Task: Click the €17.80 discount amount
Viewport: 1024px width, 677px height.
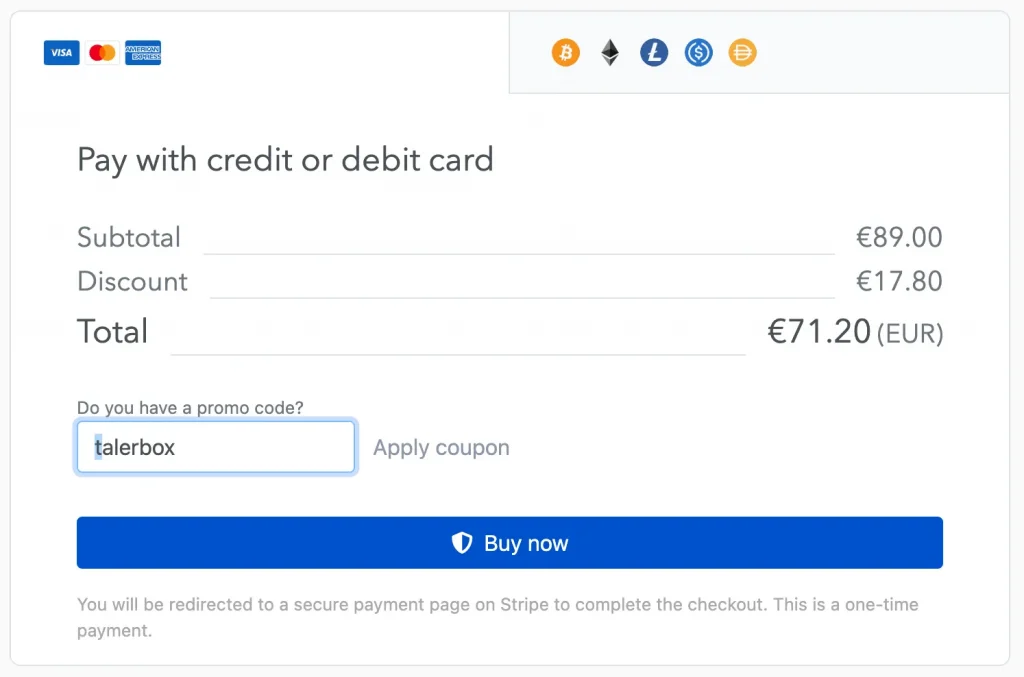Action: tap(899, 282)
